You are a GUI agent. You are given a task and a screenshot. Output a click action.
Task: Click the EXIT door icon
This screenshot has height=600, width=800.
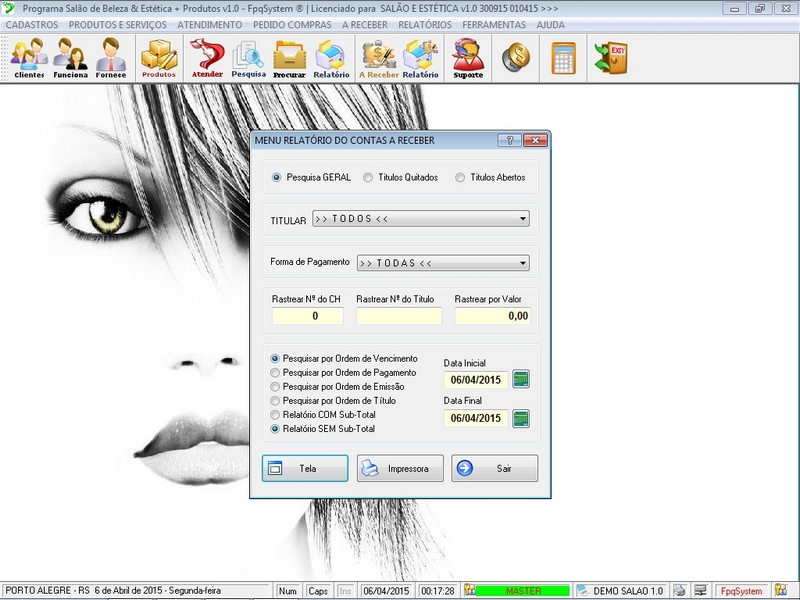click(611, 57)
